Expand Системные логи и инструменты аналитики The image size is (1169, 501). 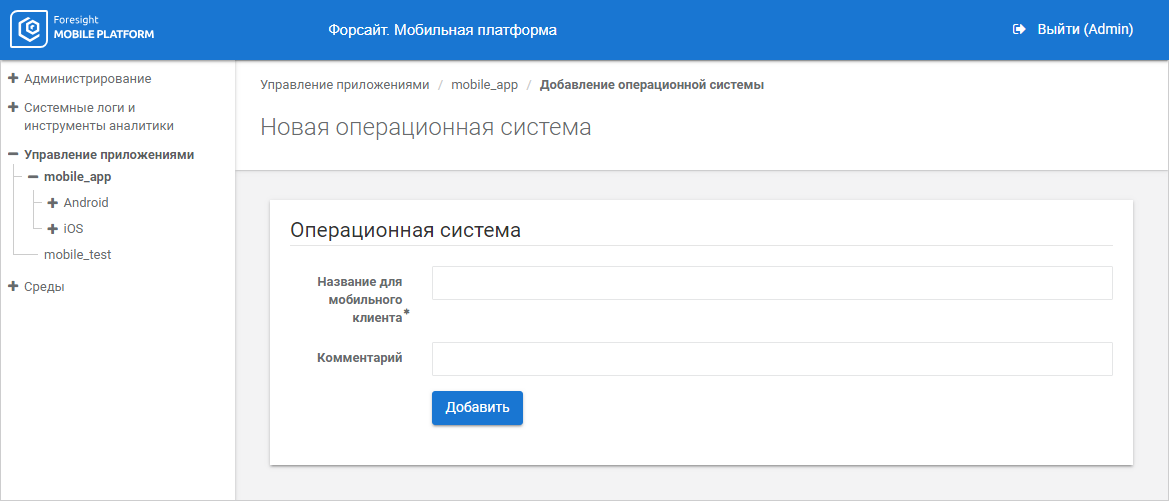(13, 107)
